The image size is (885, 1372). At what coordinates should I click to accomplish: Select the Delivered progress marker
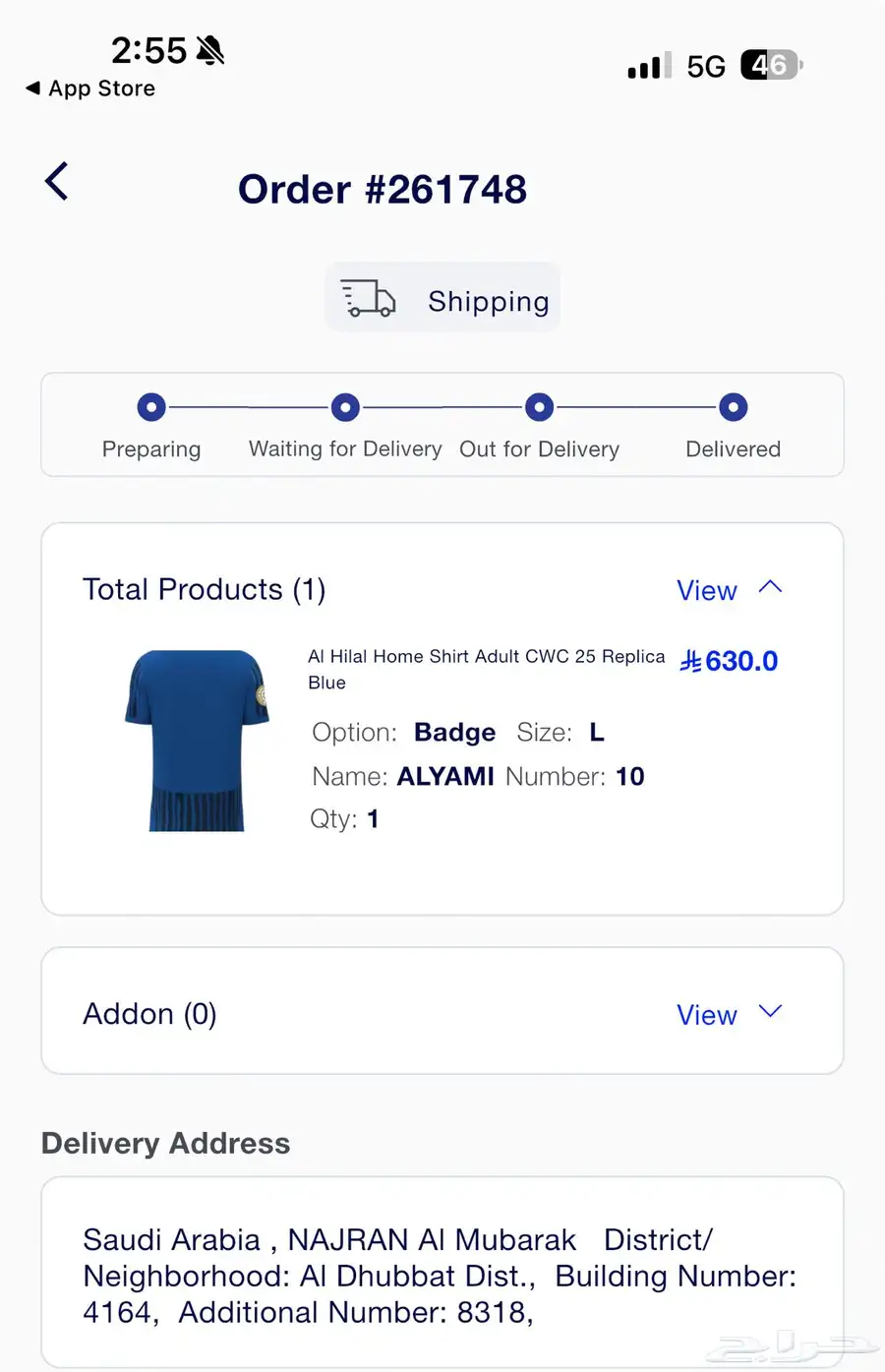(734, 406)
